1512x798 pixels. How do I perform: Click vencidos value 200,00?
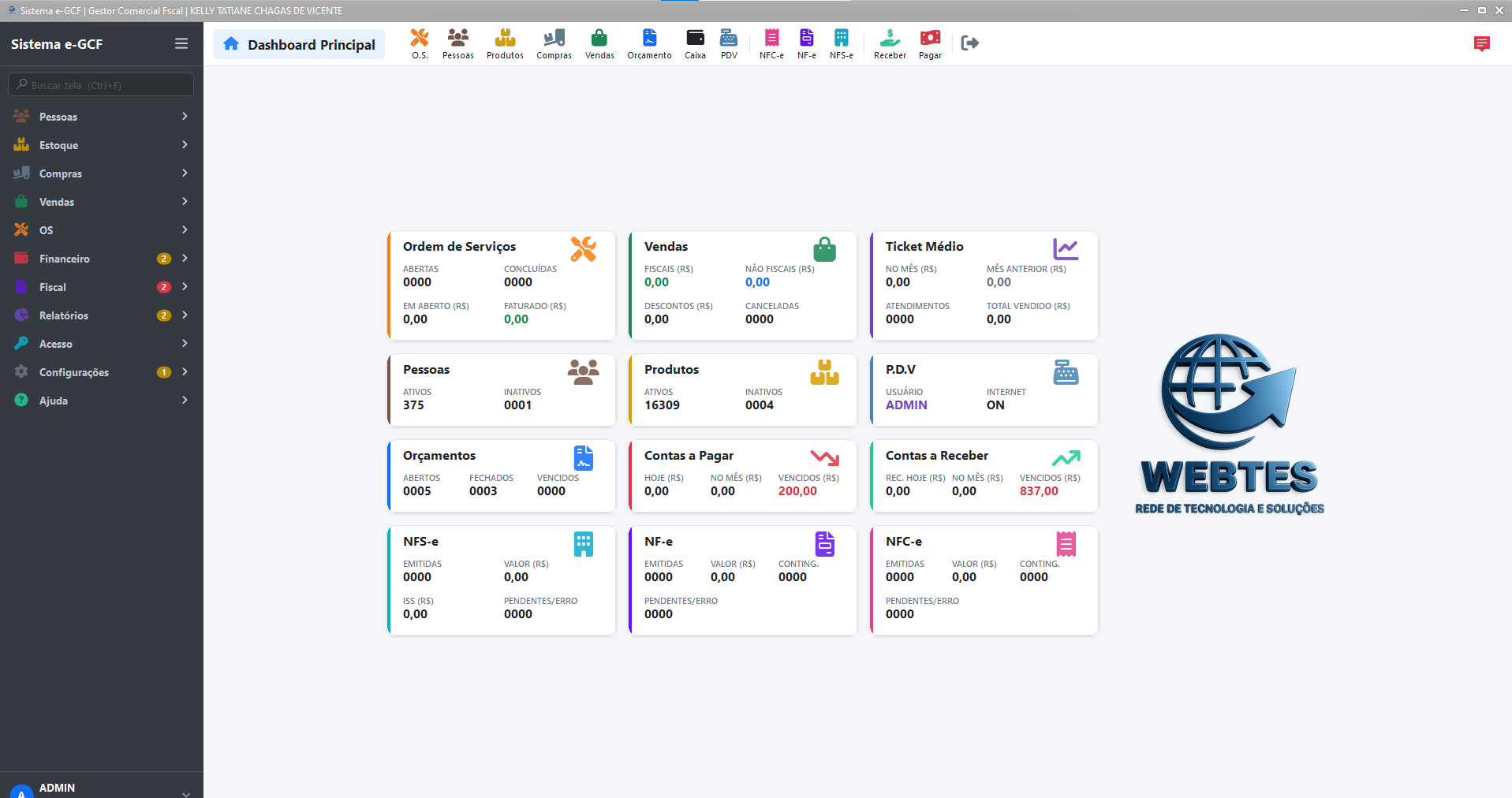click(x=797, y=491)
